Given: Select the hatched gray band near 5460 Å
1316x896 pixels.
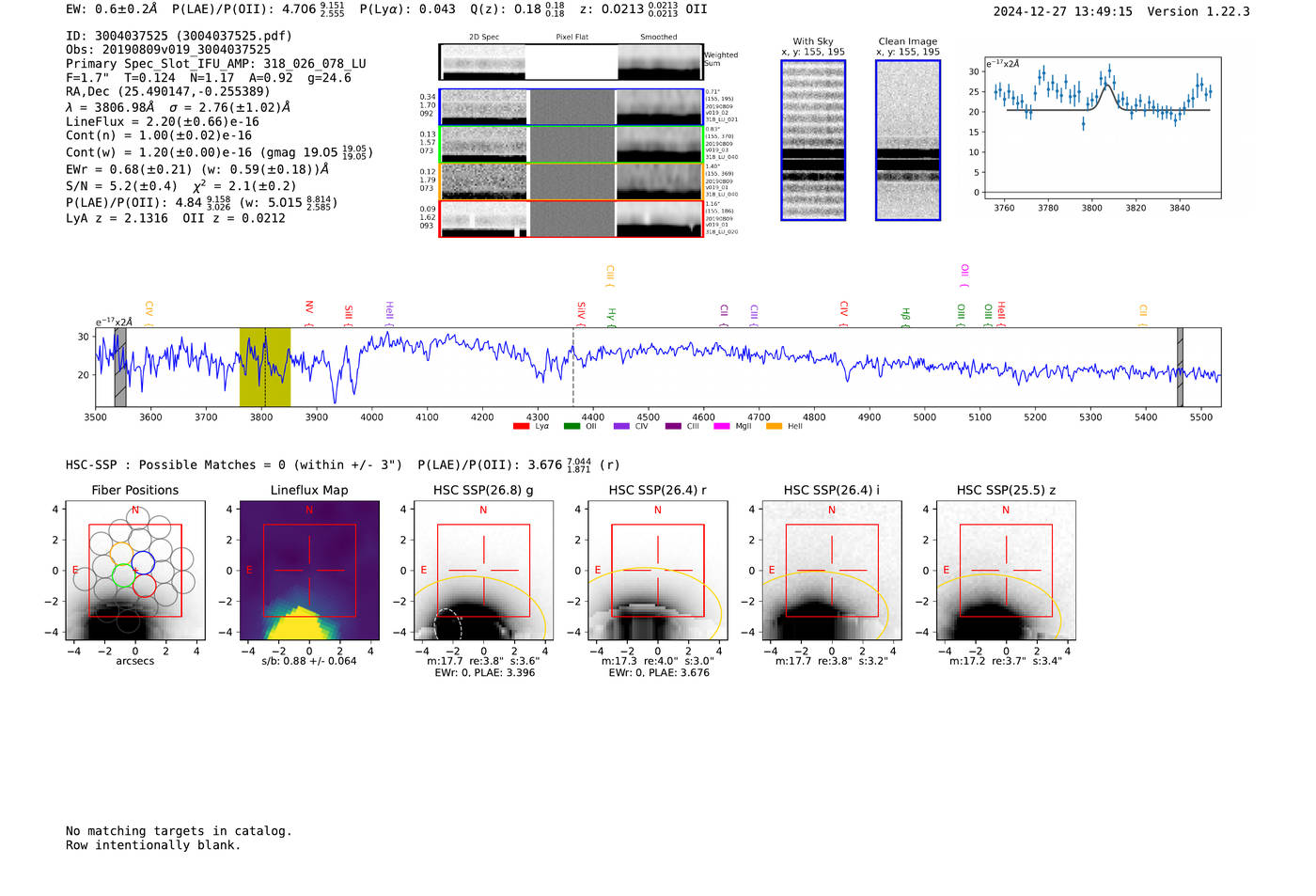Looking at the screenshot, I should (x=1180, y=368).
